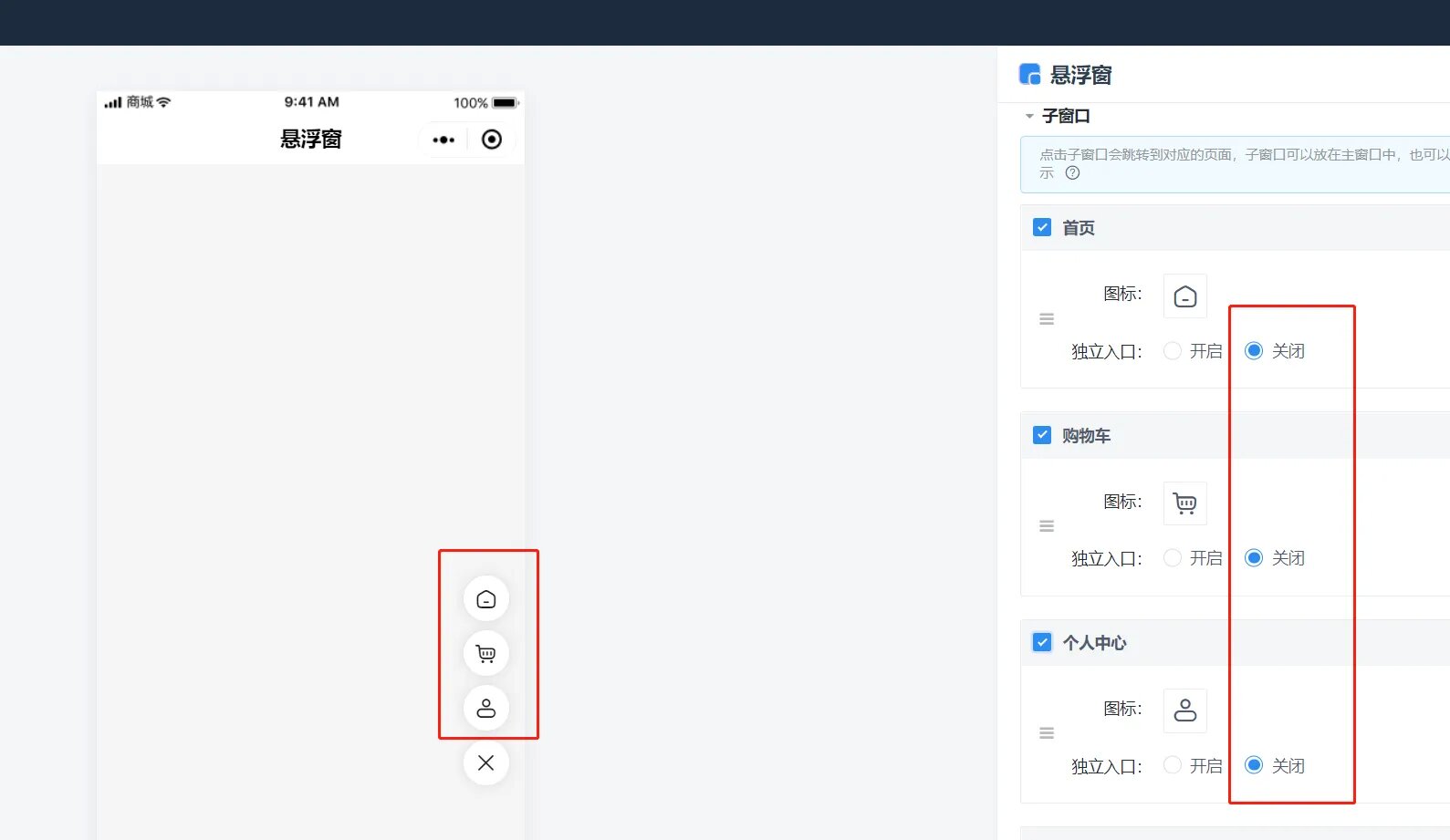The height and width of the screenshot is (840, 1450).
Task: Click the shopping cart floating button in preview
Action: pos(485,653)
